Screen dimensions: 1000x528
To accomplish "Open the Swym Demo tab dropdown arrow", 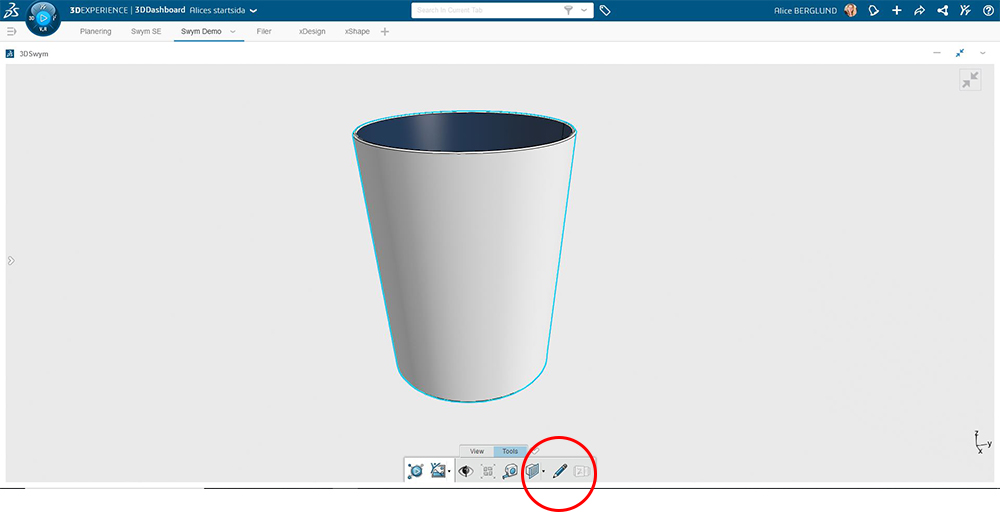I will [x=233, y=32].
